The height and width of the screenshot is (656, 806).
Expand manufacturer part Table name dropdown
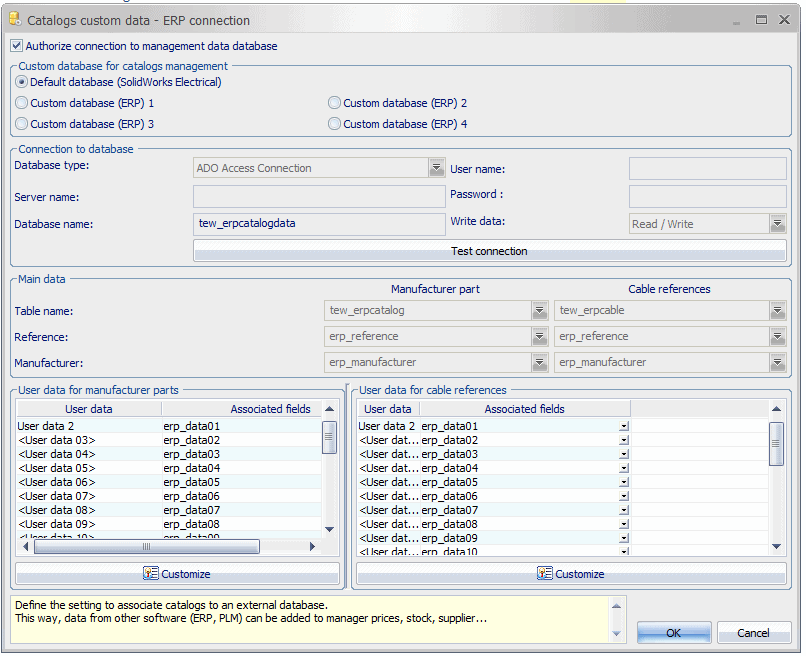pos(540,311)
